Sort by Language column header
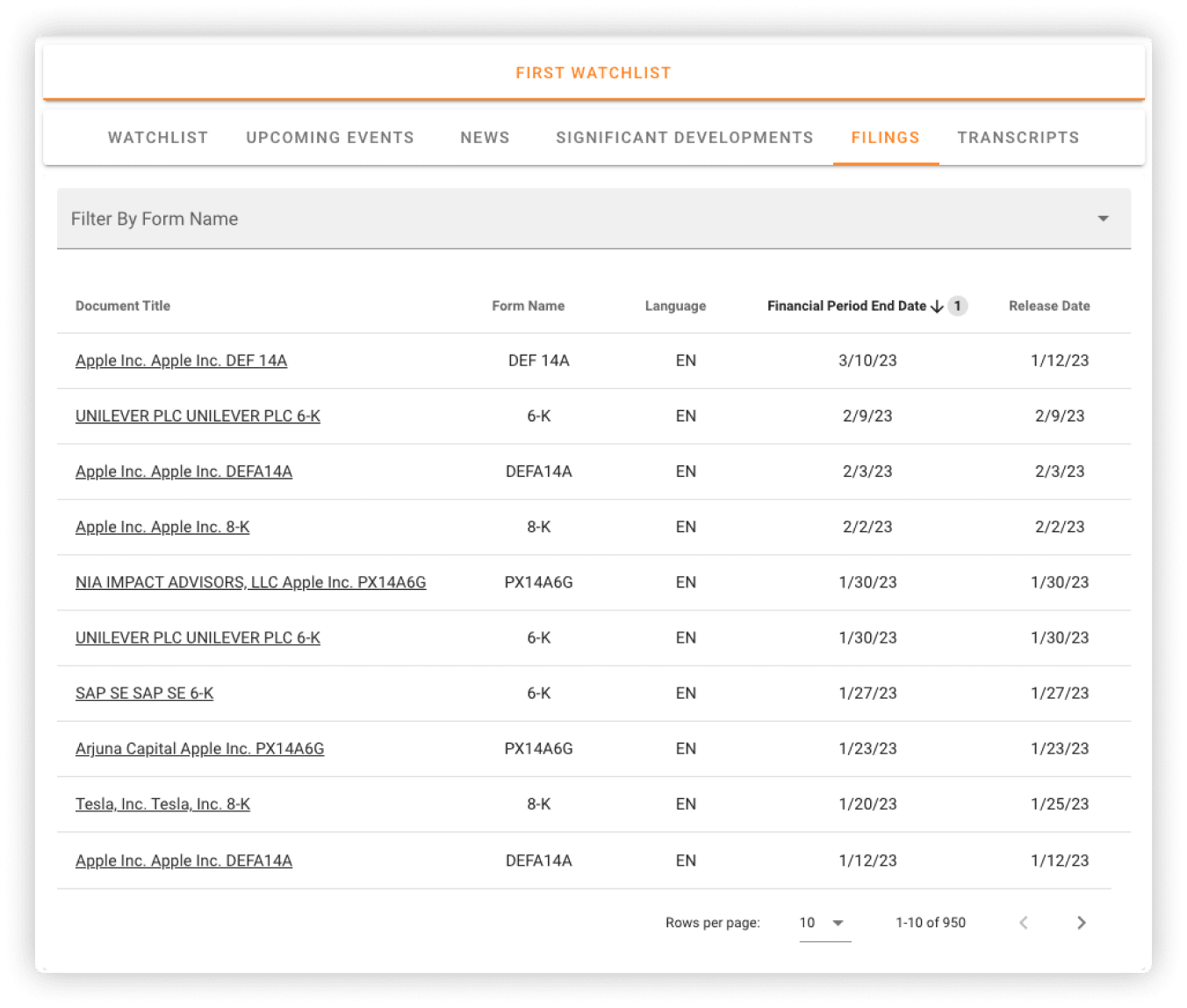1187x1008 pixels. pyautogui.click(x=675, y=306)
